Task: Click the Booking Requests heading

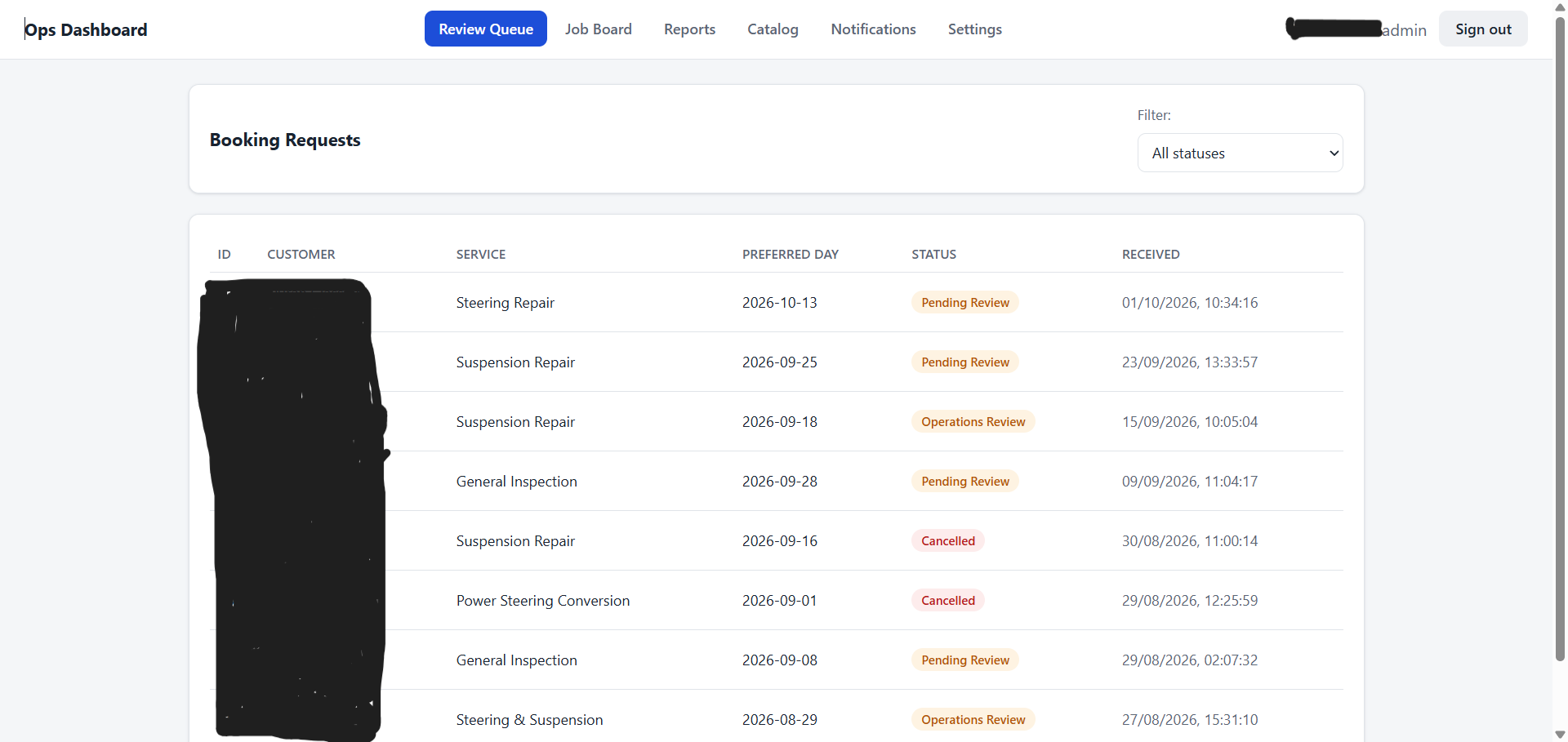Action: coord(285,140)
